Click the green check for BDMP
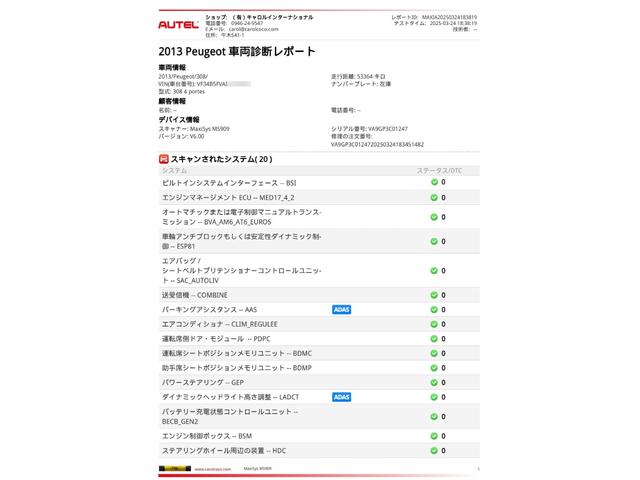640x480 pixels. coord(434,368)
